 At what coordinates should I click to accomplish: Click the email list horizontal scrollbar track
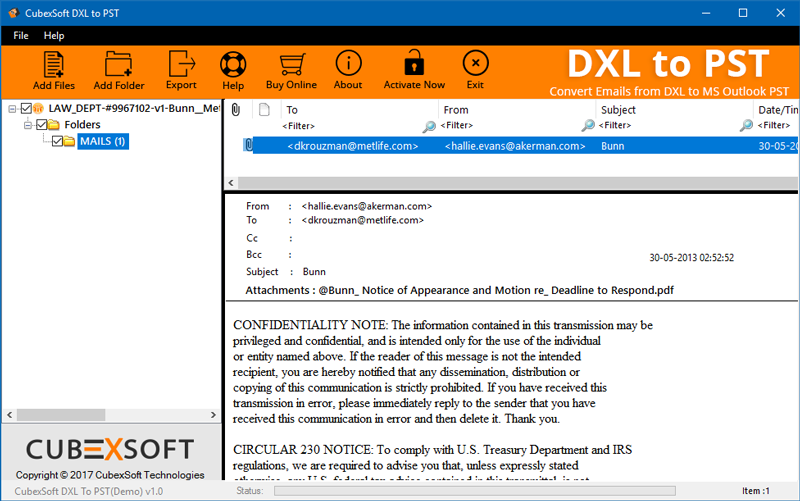pos(517,183)
